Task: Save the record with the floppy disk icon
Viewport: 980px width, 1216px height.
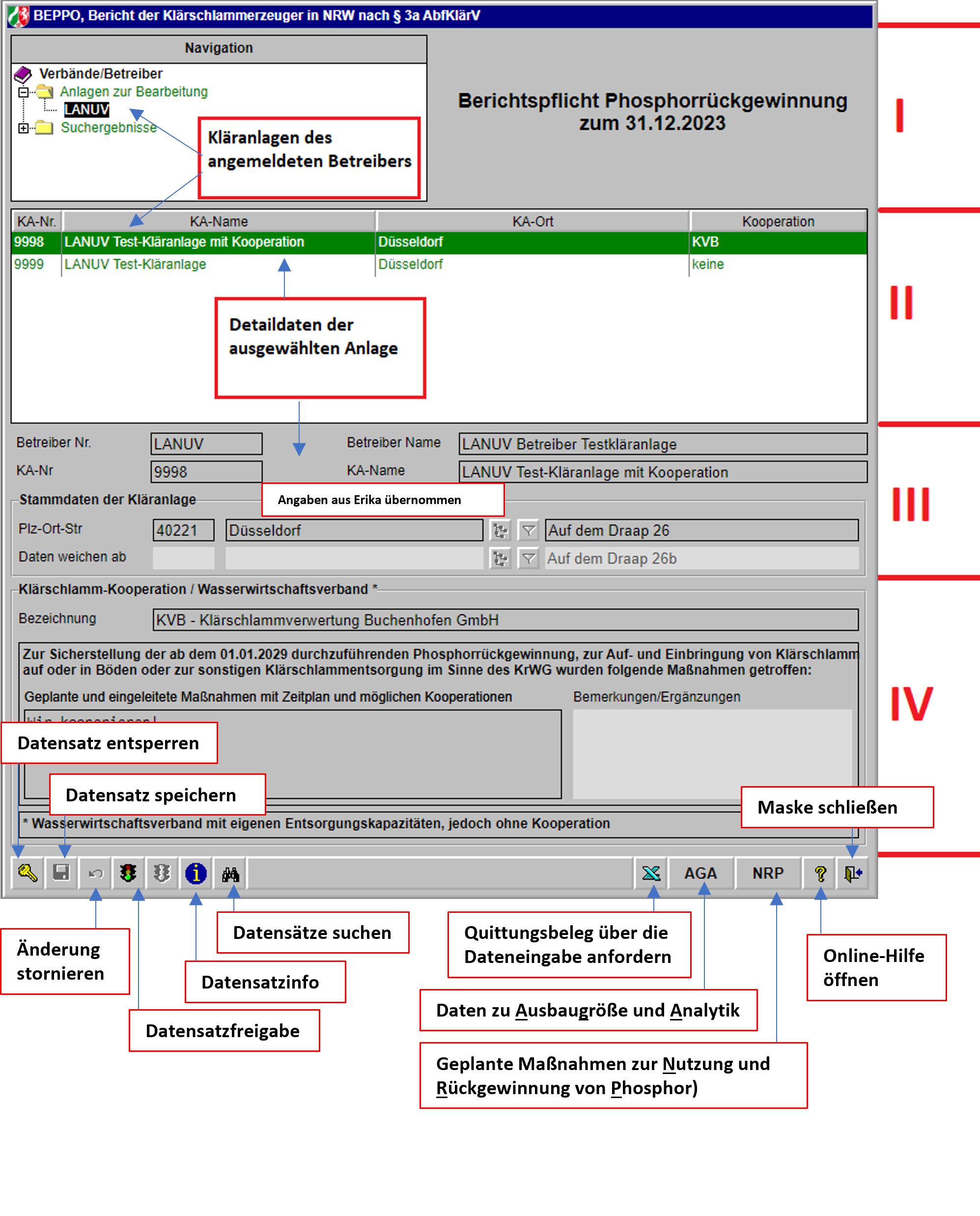Action: pos(61,874)
